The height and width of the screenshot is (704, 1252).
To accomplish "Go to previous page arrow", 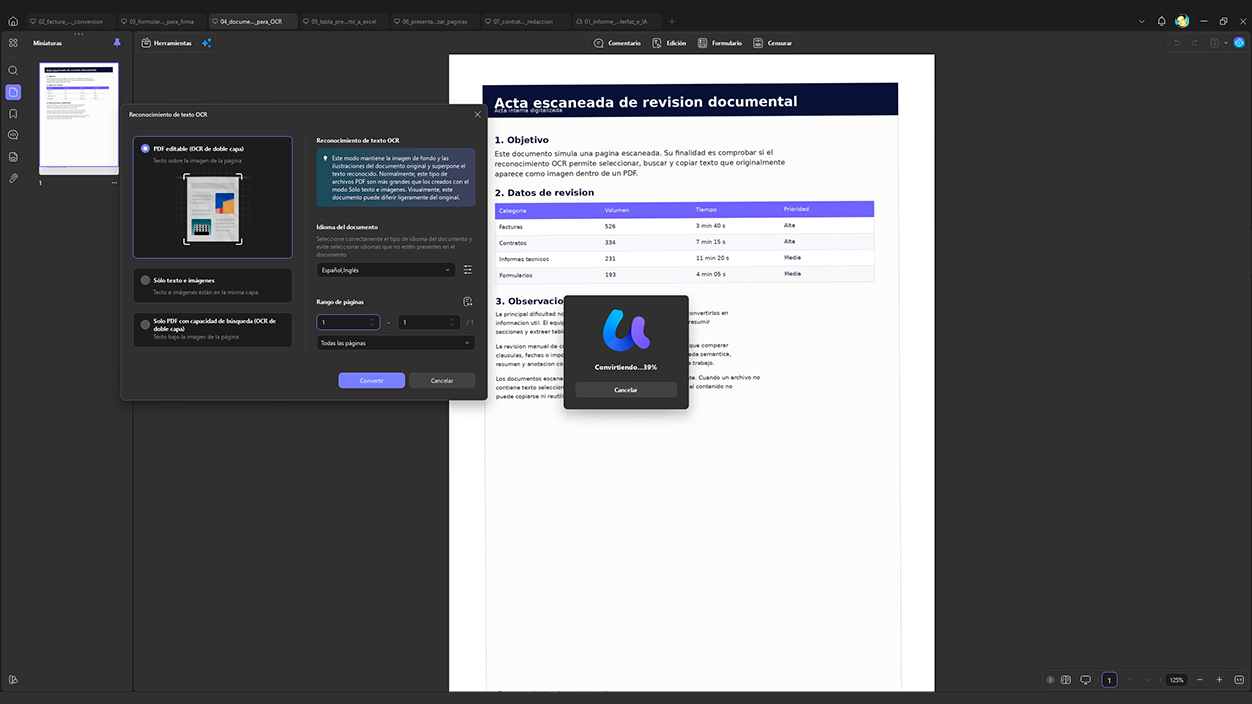I will [1129, 680].
